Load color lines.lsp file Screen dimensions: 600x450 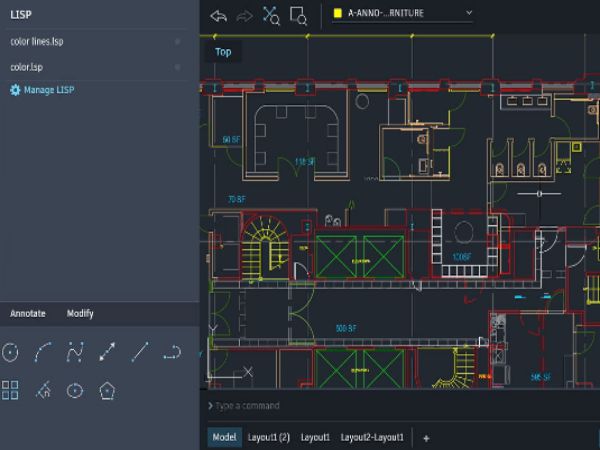pyautogui.click(x=37, y=41)
